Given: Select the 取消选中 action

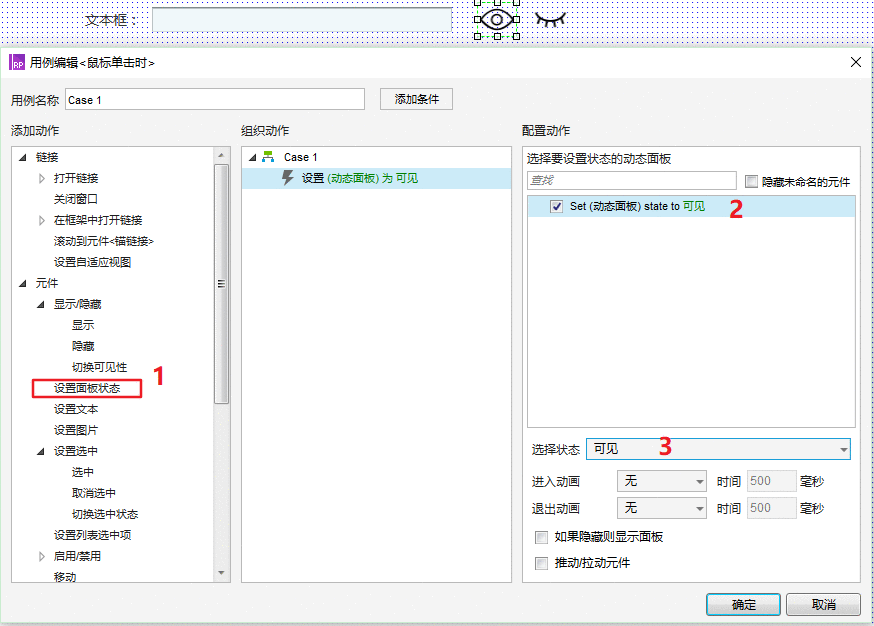Looking at the screenshot, I should [x=94, y=493].
